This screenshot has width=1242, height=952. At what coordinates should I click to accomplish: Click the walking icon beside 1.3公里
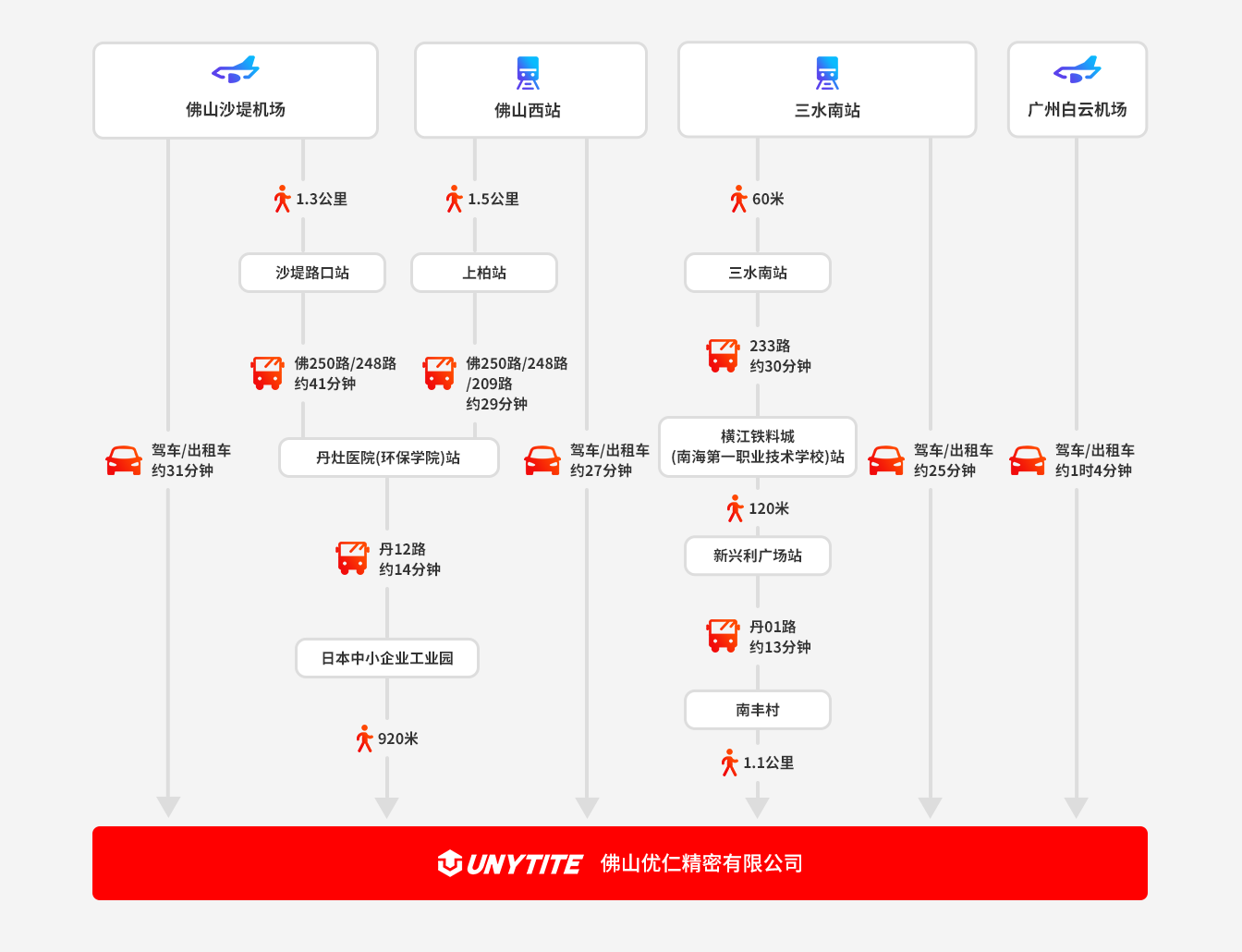click(x=282, y=199)
